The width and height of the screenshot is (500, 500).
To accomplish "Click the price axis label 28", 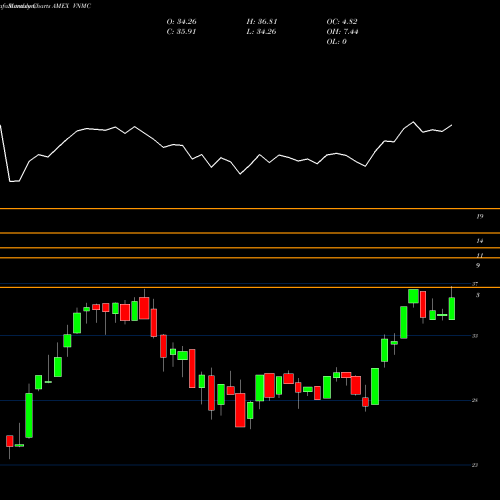I will pyautogui.click(x=475, y=400).
